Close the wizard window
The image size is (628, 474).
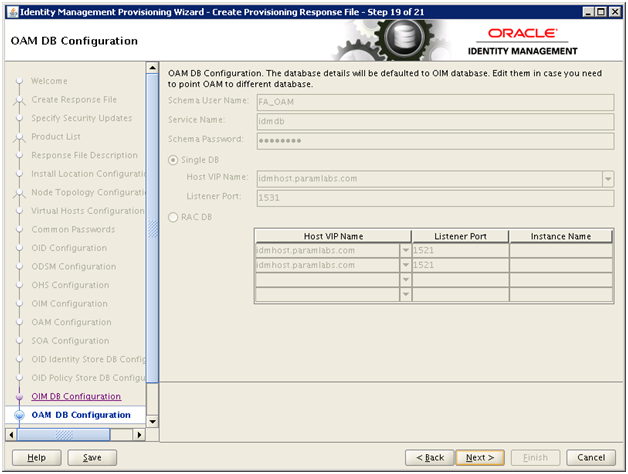[615, 12]
